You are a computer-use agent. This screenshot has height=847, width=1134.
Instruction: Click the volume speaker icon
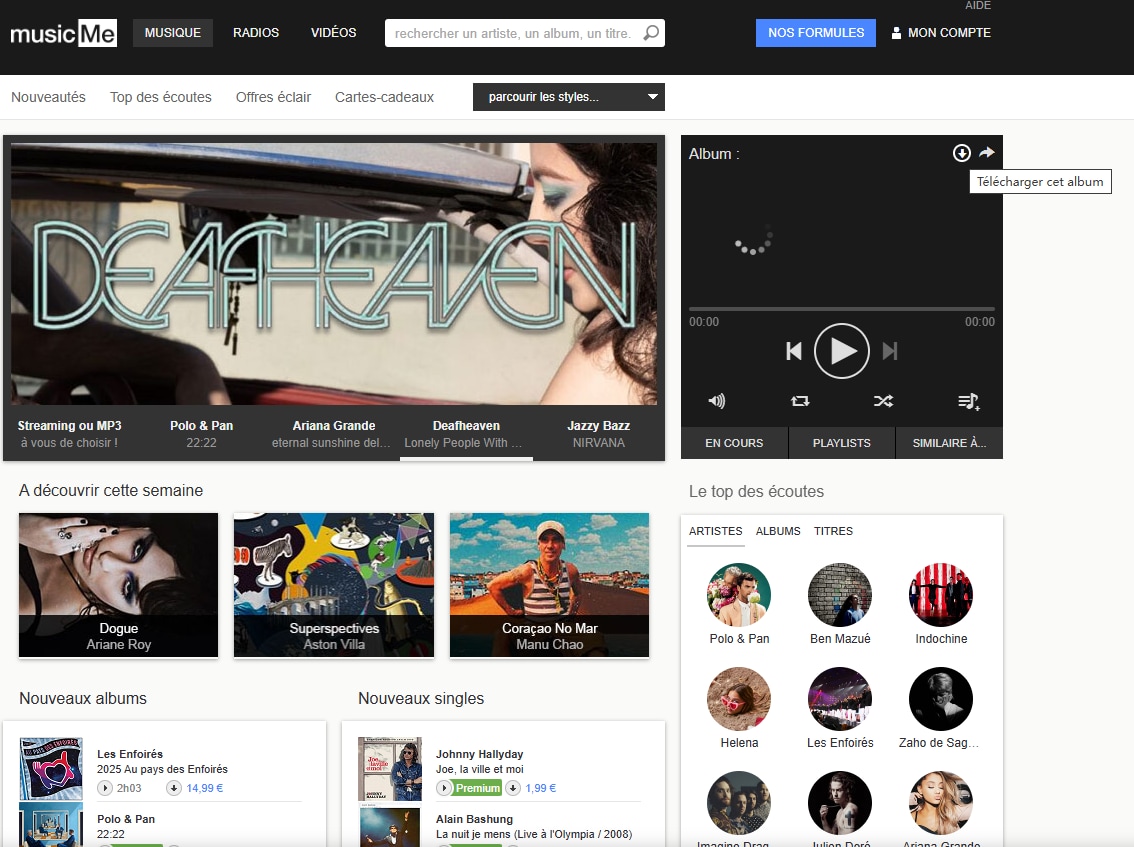[x=716, y=401]
